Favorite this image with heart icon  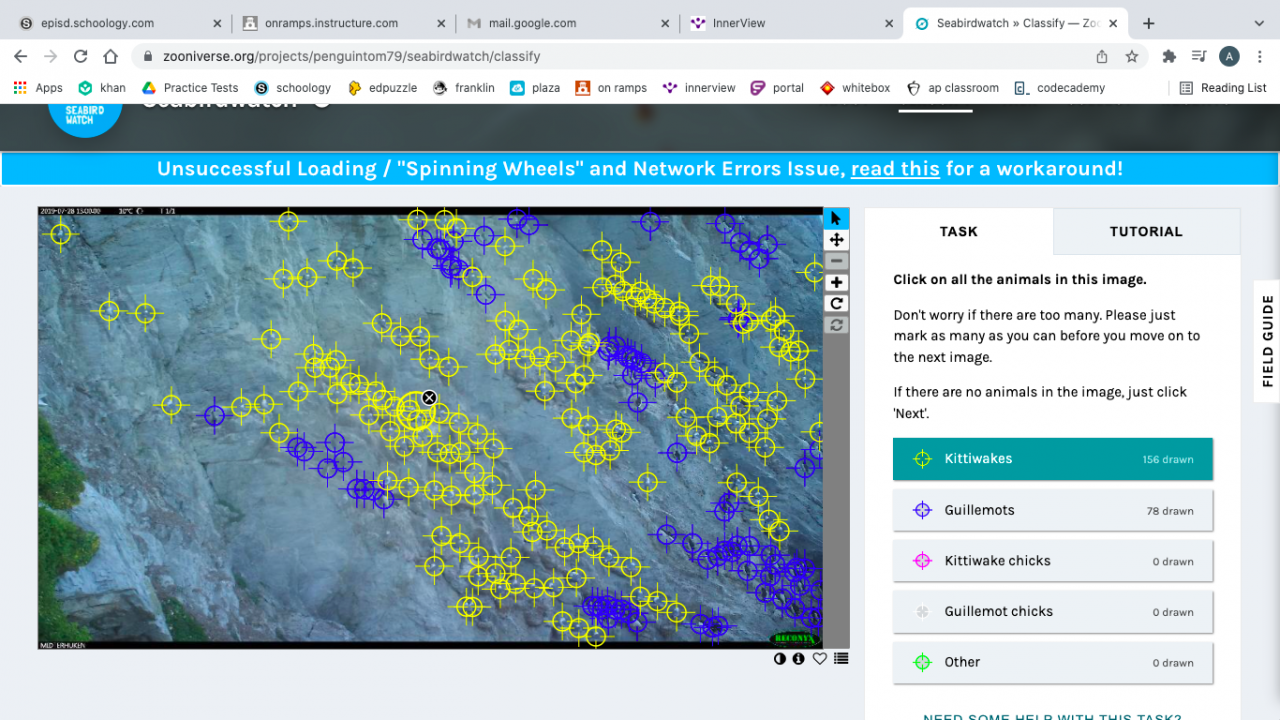(820, 658)
